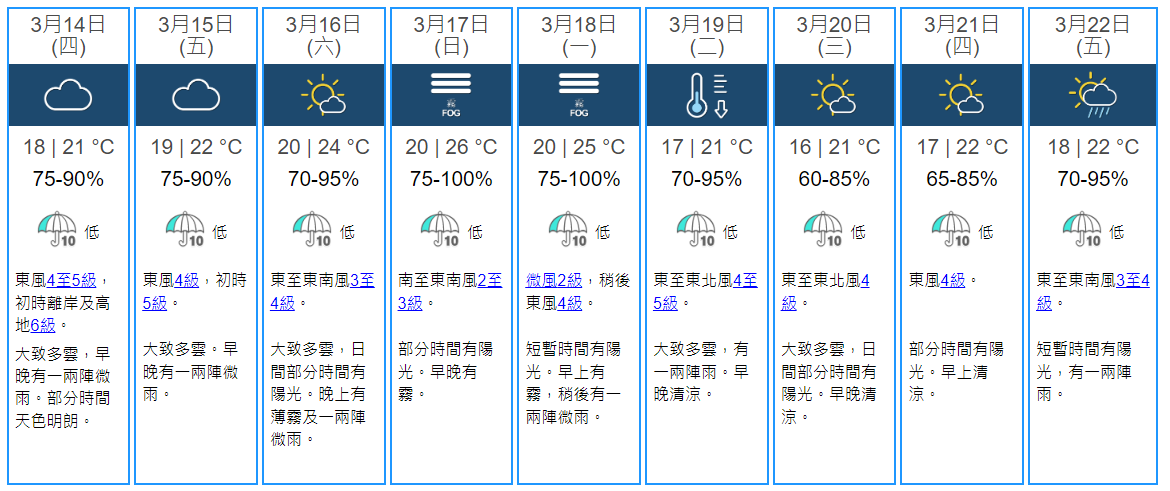Open the 5級 wind link for 3月15日

click(155, 303)
